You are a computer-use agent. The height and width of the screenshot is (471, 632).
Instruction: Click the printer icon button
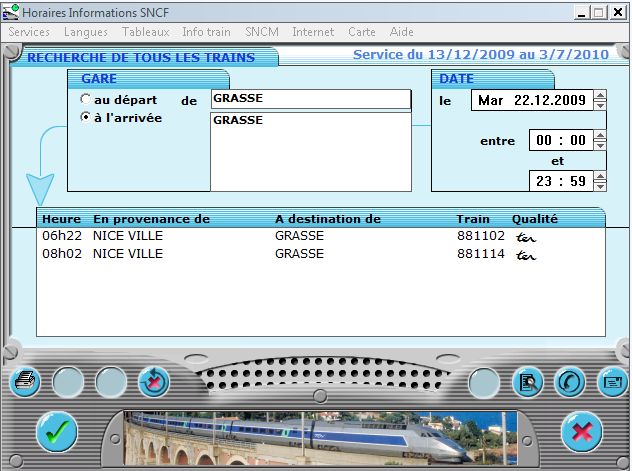[x=25, y=381]
